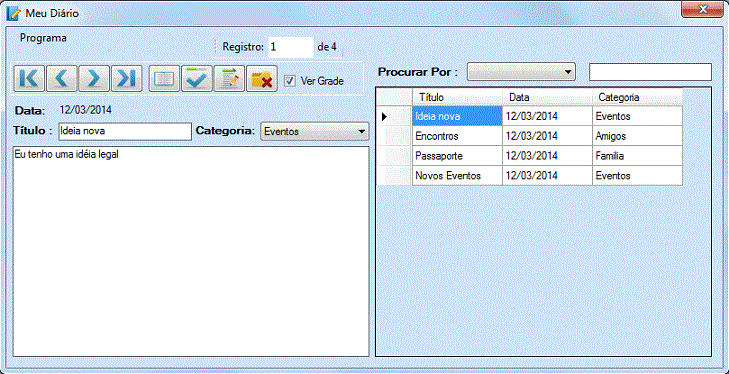Screen dimensions: 729x374
Task: Uncheck the Ver Grade checkbox
Action: 290,81
